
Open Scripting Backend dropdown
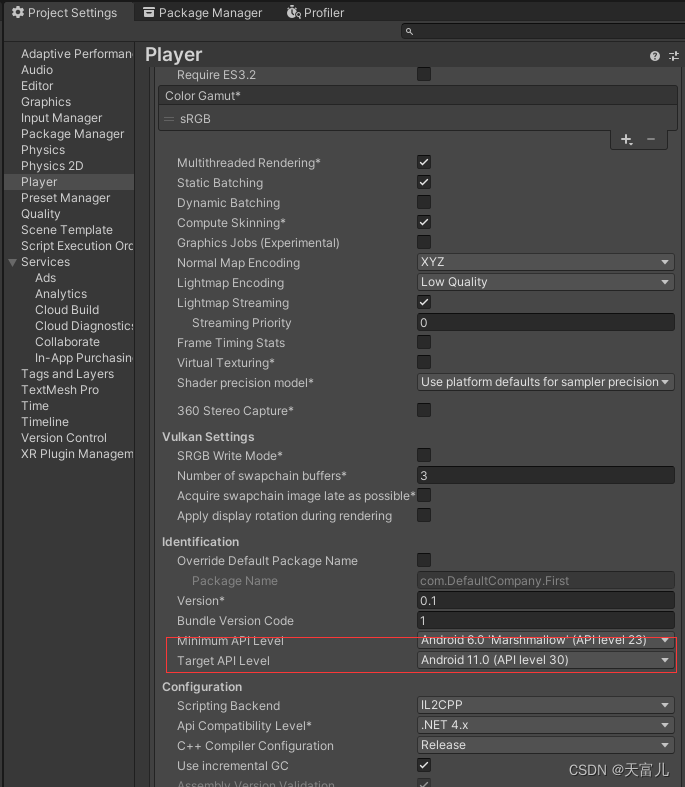(545, 705)
